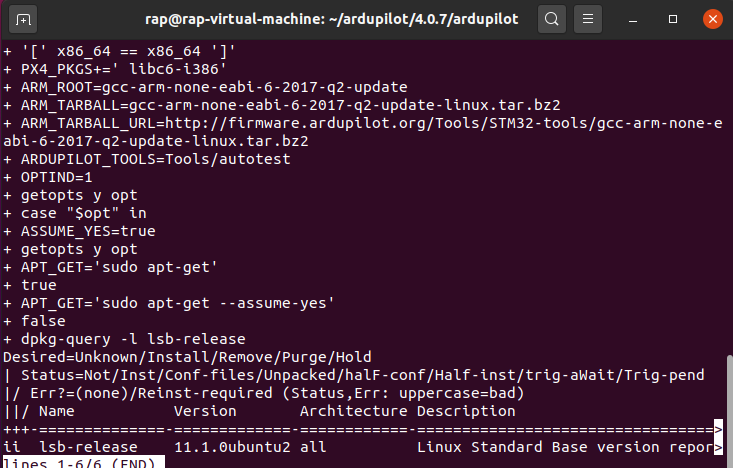Click the firmware.ardupilot.org tarball URL
Screen dimensions: 733x468
363,132
